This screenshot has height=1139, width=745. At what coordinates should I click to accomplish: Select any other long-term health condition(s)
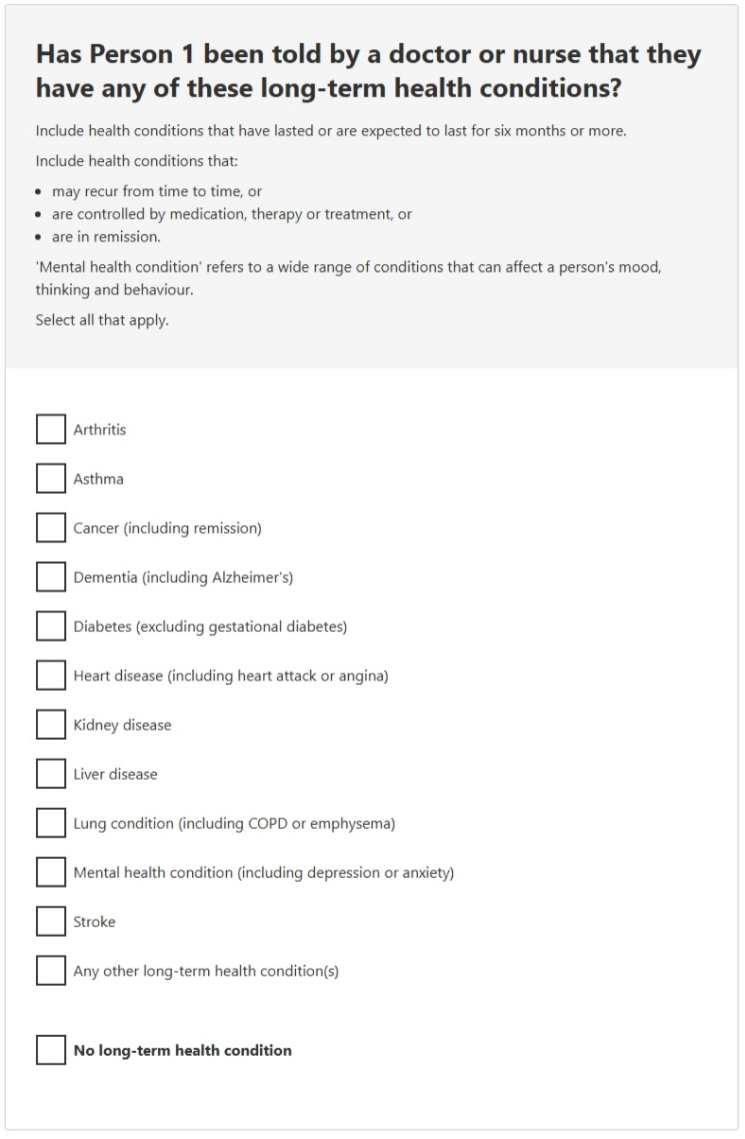(x=49, y=969)
